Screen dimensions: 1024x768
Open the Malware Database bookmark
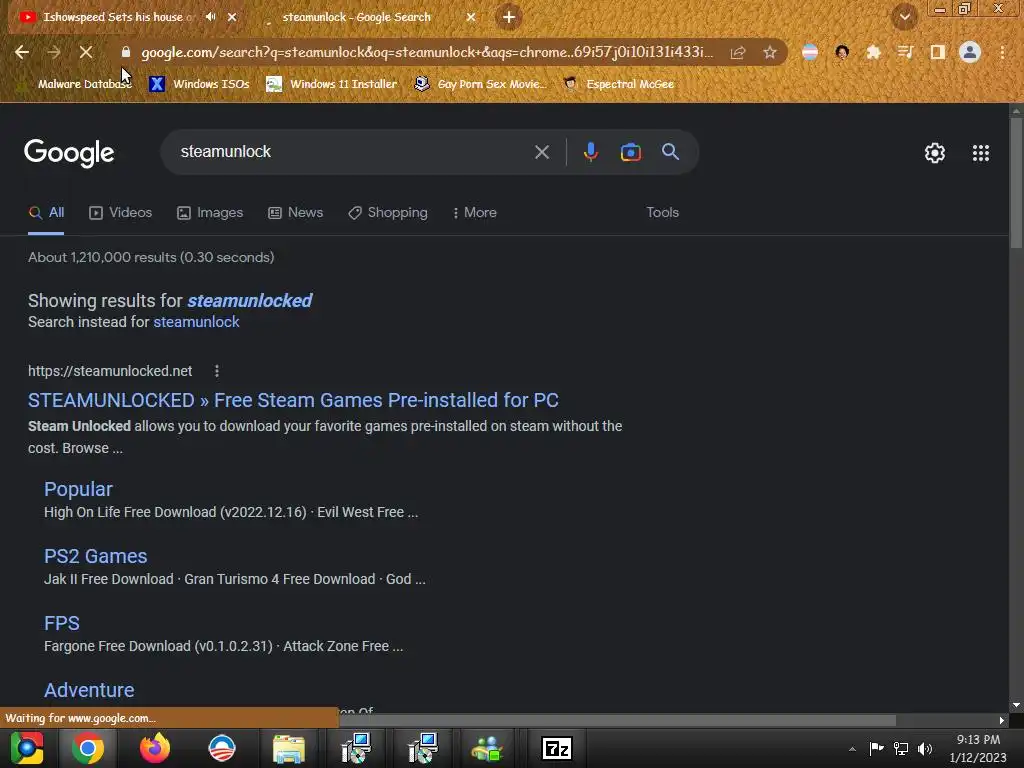click(76, 84)
